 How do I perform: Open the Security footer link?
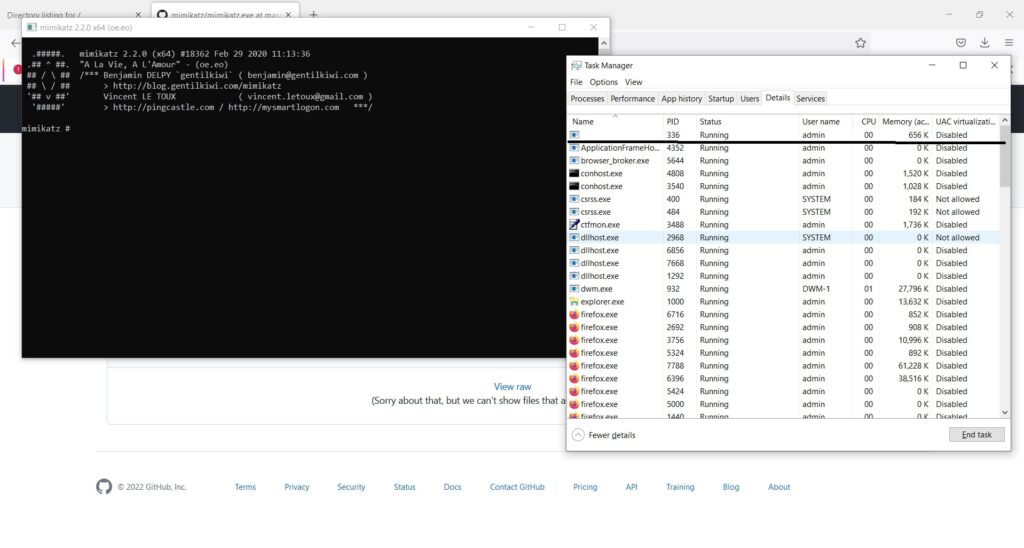pos(351,487)
